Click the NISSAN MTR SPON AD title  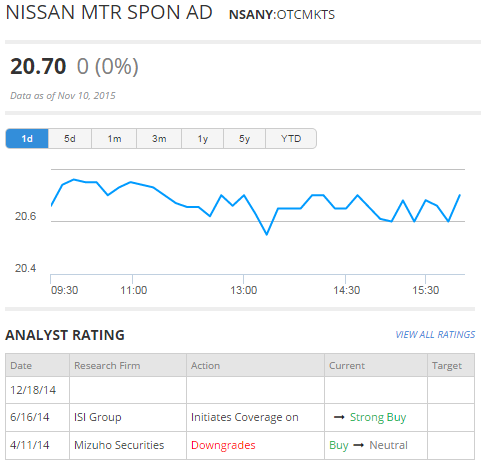click(x=109, y=13)
